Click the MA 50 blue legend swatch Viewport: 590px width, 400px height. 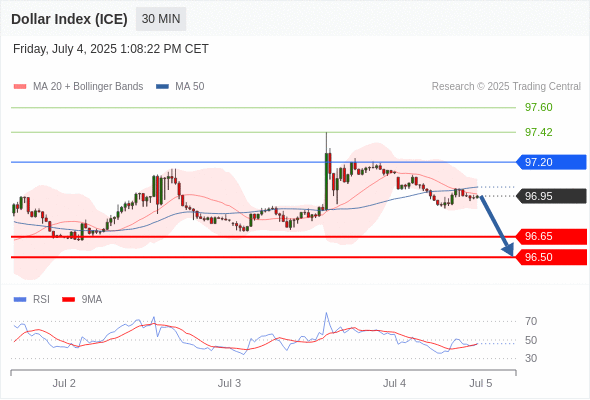(162, 87)
